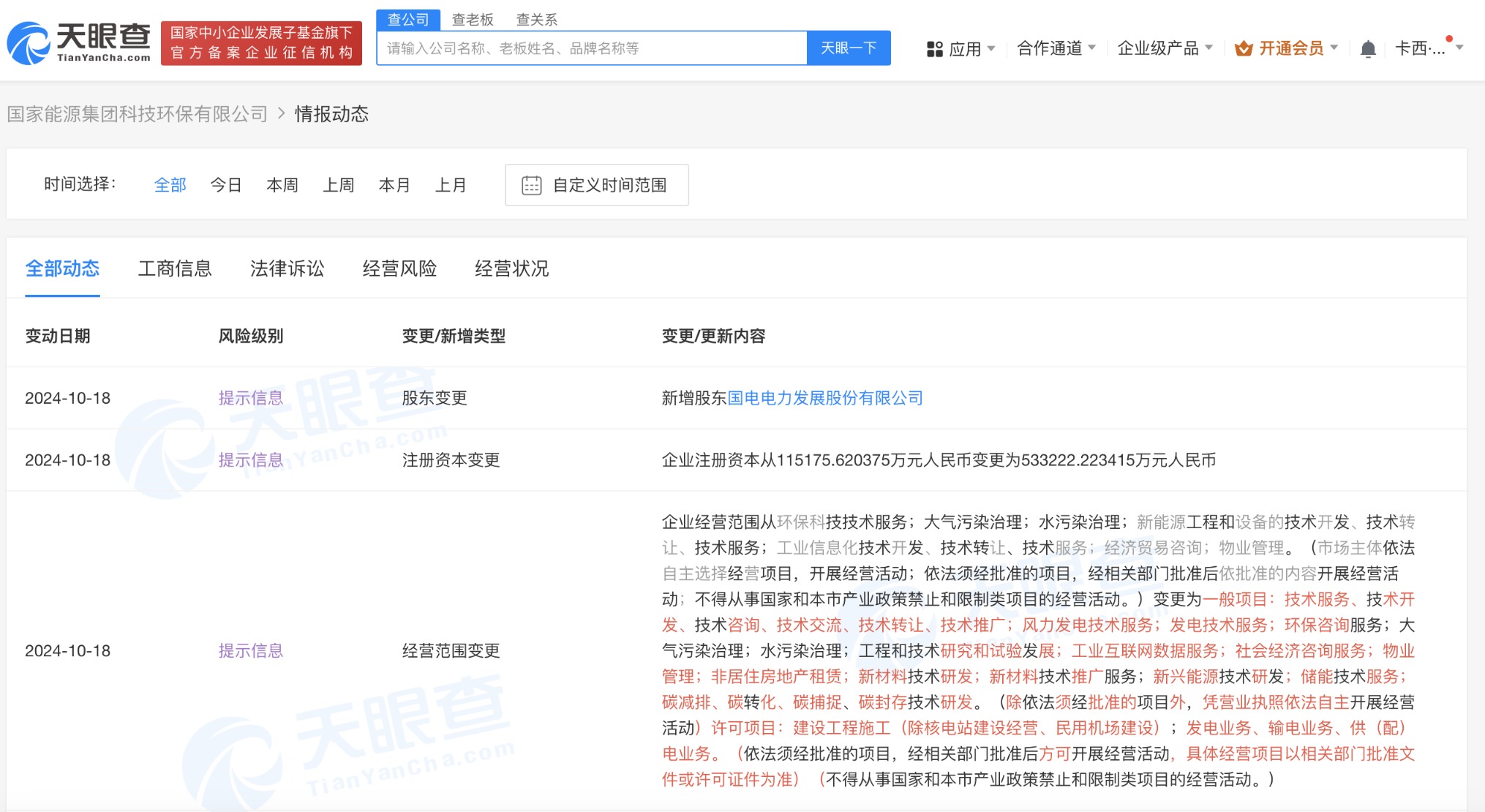Open the 国家能源集团科技环保有限公司 breadcrumb link
The image size is (1485, 812).
[x=138, y=114]
